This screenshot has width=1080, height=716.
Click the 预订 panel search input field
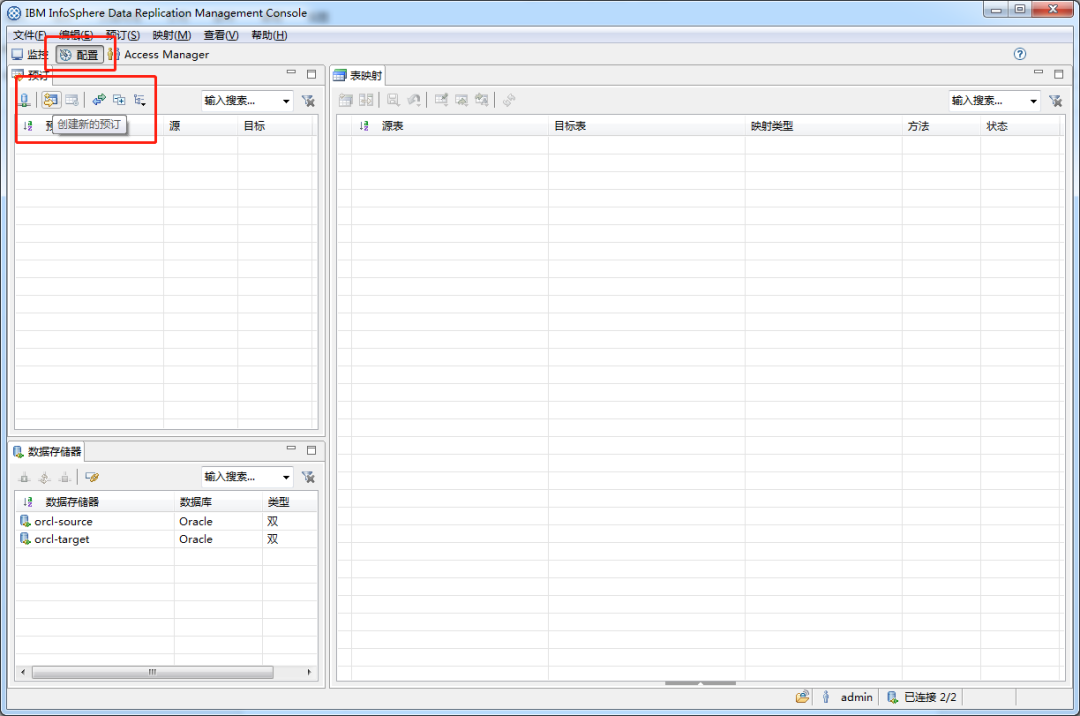(x=241, y=101)
